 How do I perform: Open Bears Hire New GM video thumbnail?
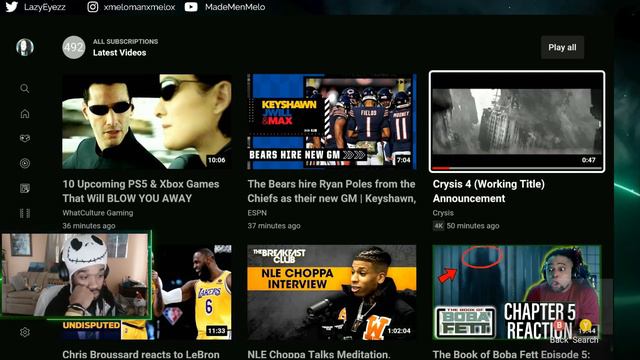tap(332, 122)
